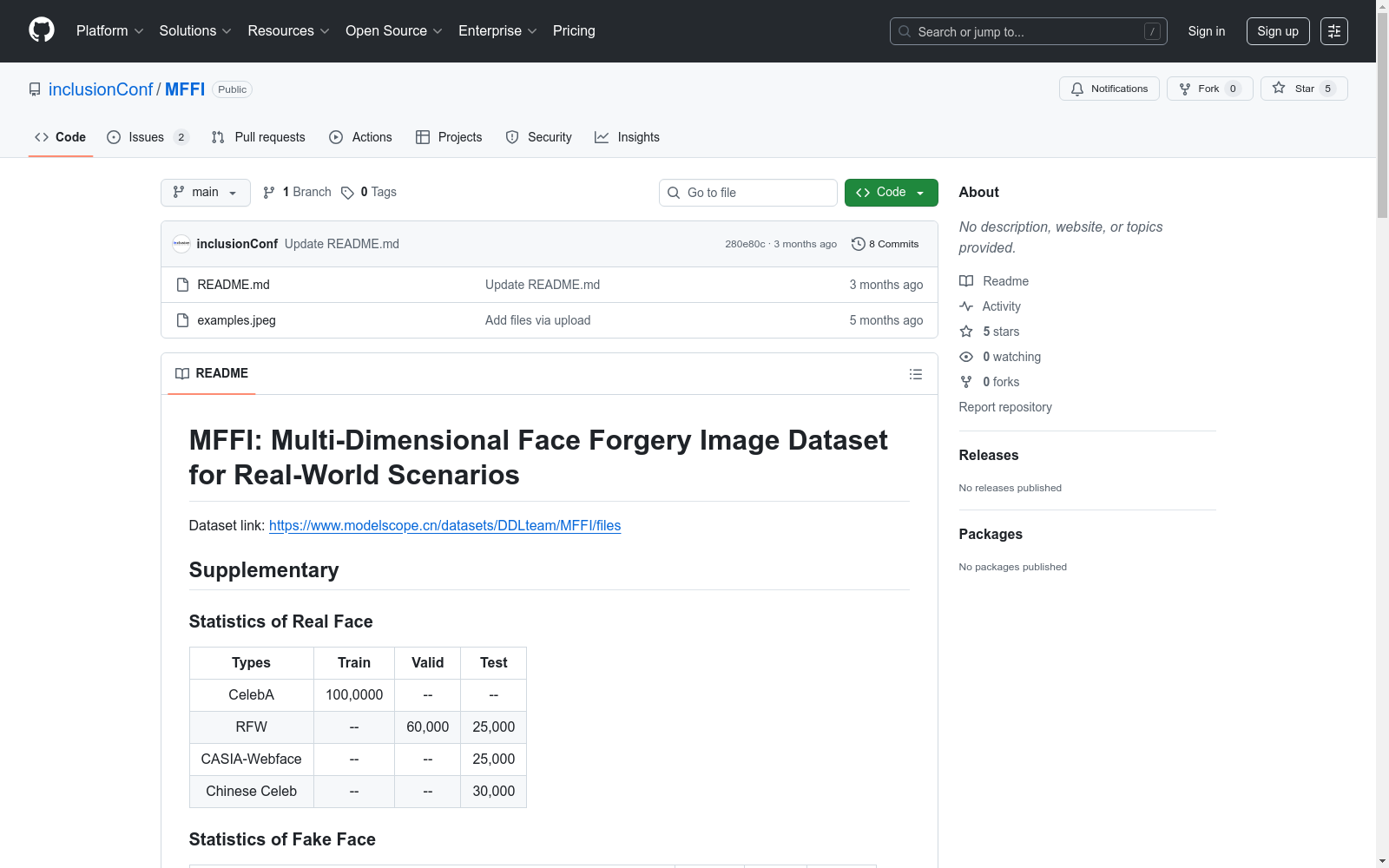Image resolution: width=1389 pixels, height=868 pixels.
Task: Fork the MFFI repository
Action: [x=1208, y=89]
